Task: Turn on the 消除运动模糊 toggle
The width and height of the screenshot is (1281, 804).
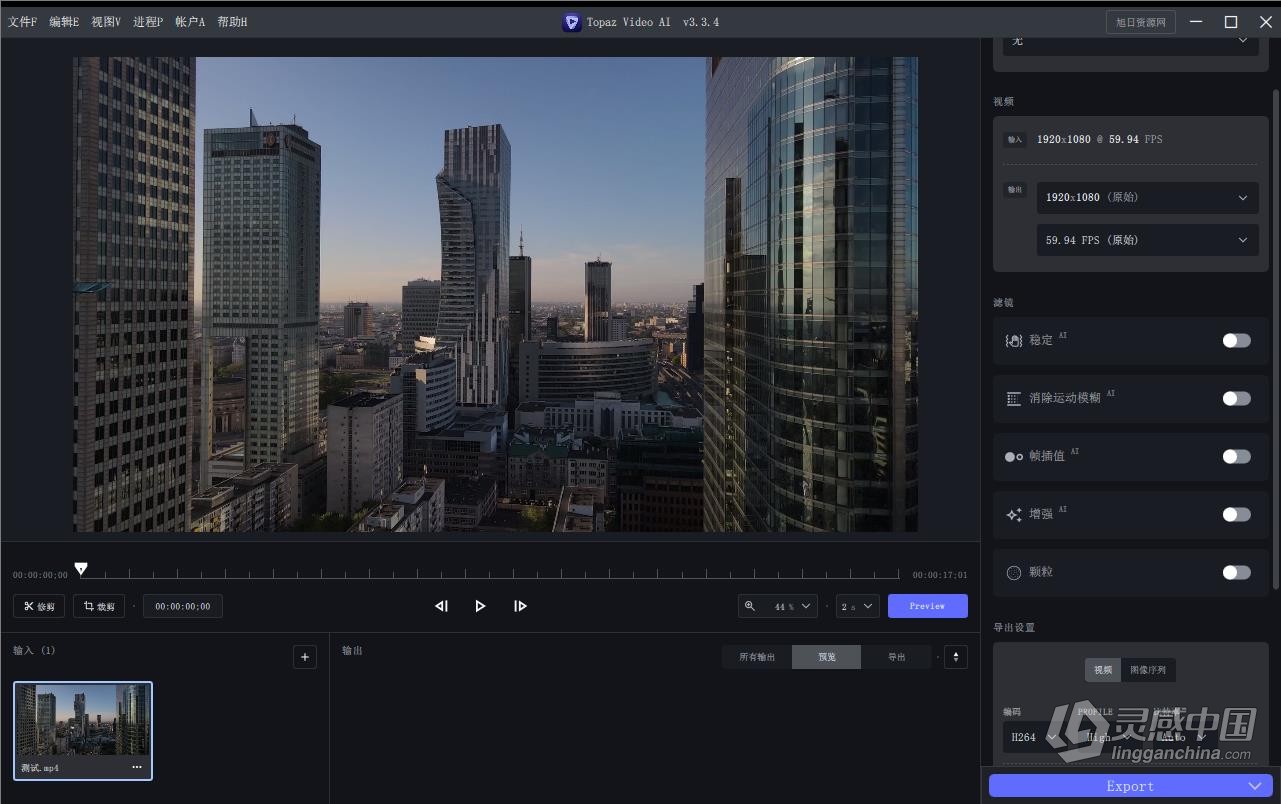Action: pyautogui.click(x=1236, y=398)
